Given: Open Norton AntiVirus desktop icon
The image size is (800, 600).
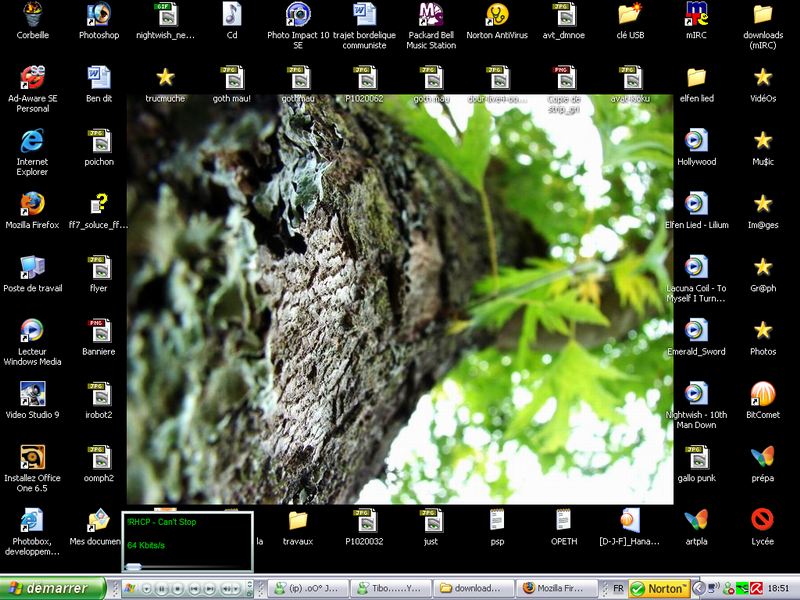Looking at the screenshot, I should [497, 14].
